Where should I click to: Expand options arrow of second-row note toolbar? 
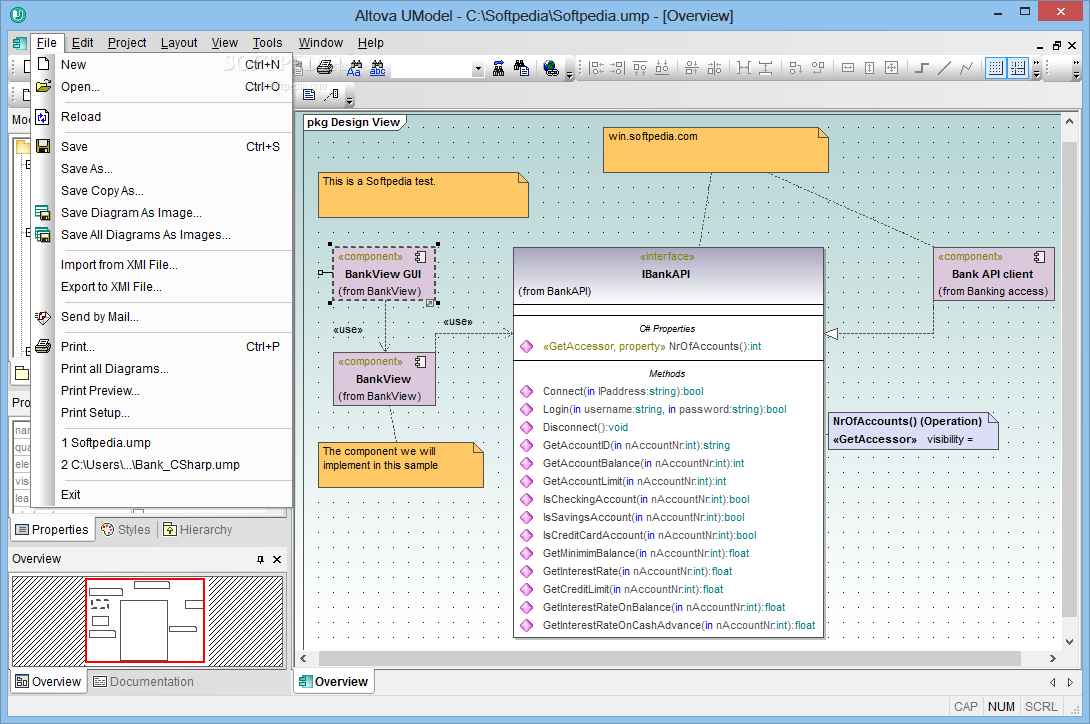pyautogui.click(x=350, y=101)
